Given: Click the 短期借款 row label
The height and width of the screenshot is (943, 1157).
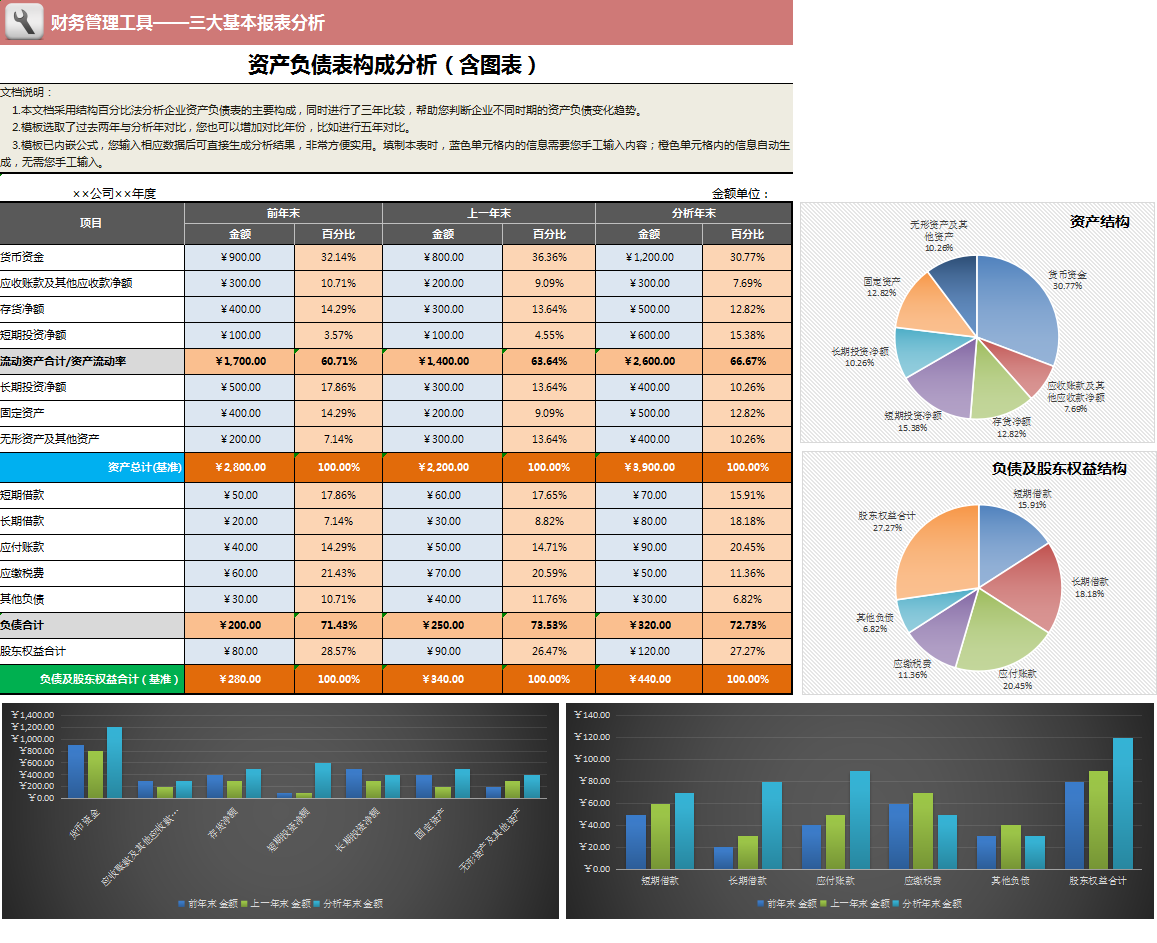Looking at the screenshot, I should 91,495.
